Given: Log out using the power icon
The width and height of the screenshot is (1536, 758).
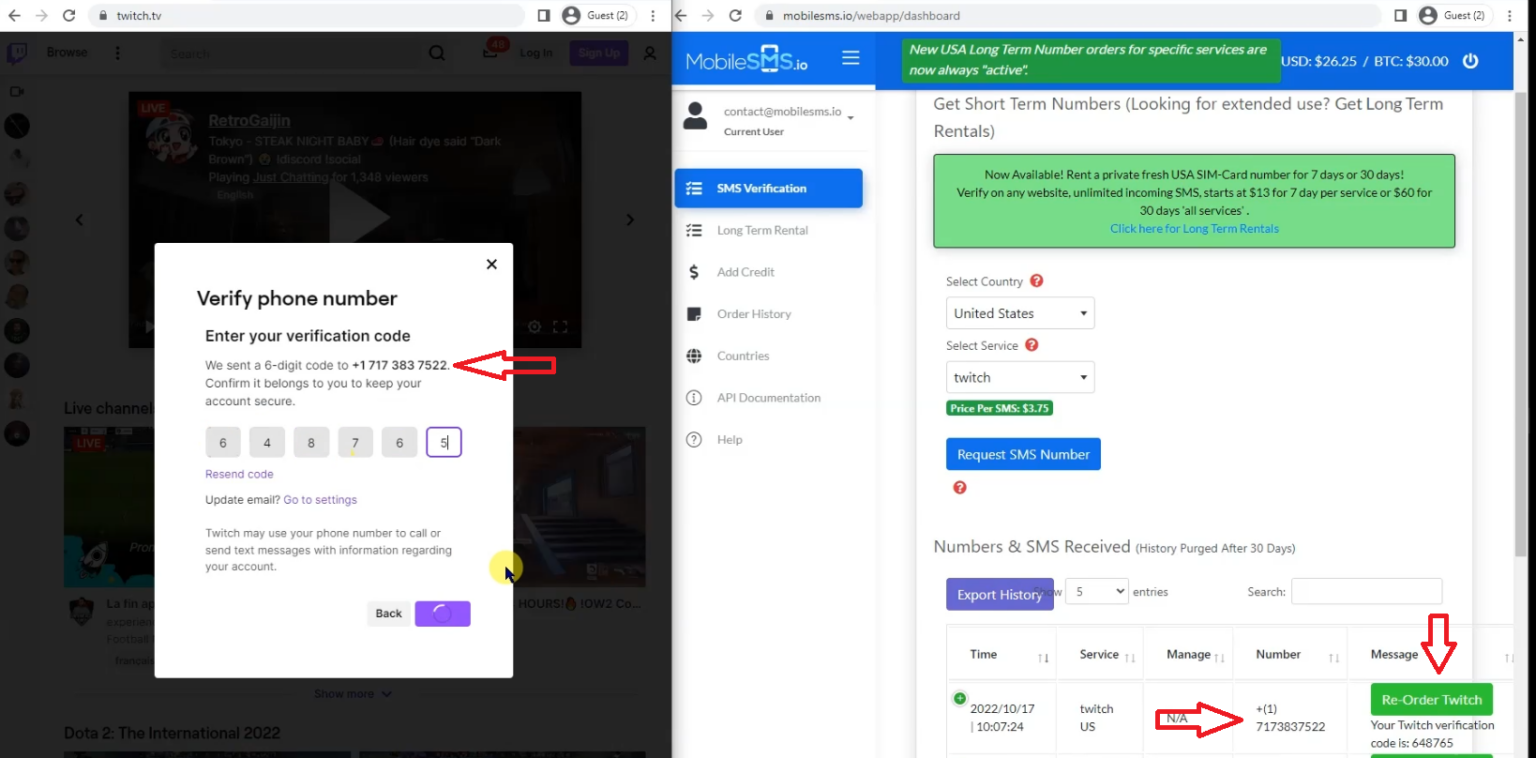Looking at the screenshot, I should (1470, 60).
